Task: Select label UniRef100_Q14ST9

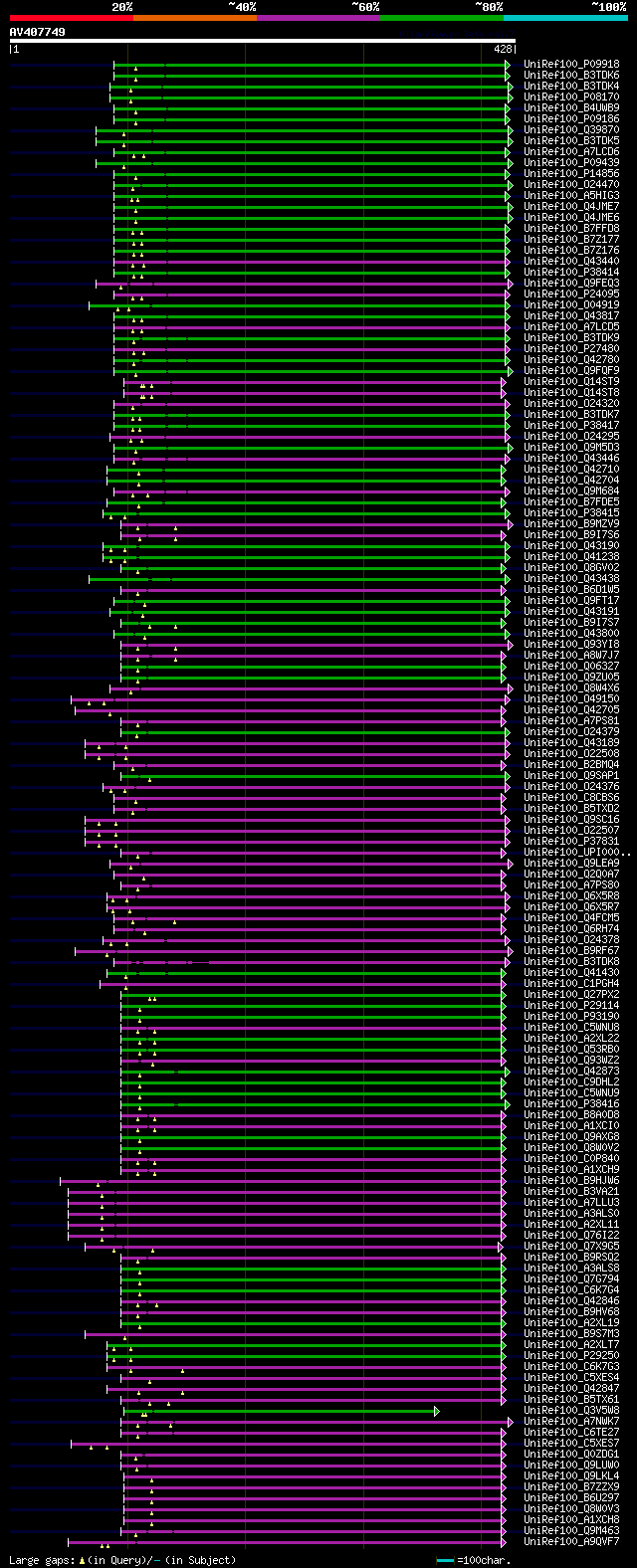Action: click(x=571, y=382)
